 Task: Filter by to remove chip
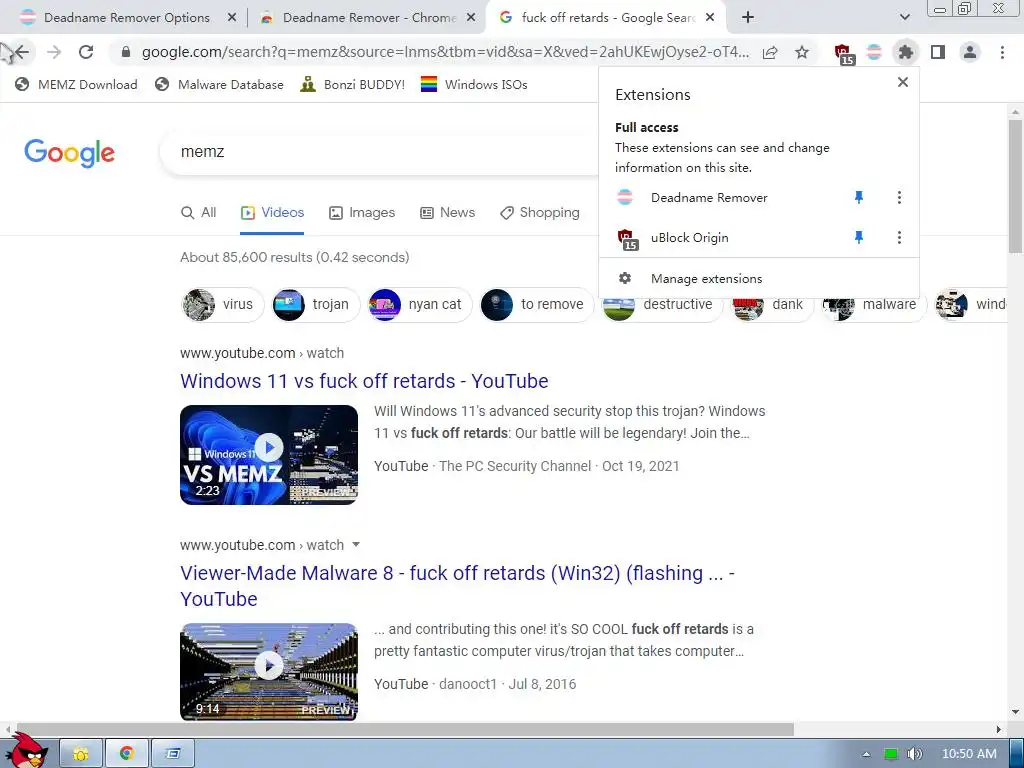pyautogui.click(x=537, y=304)
